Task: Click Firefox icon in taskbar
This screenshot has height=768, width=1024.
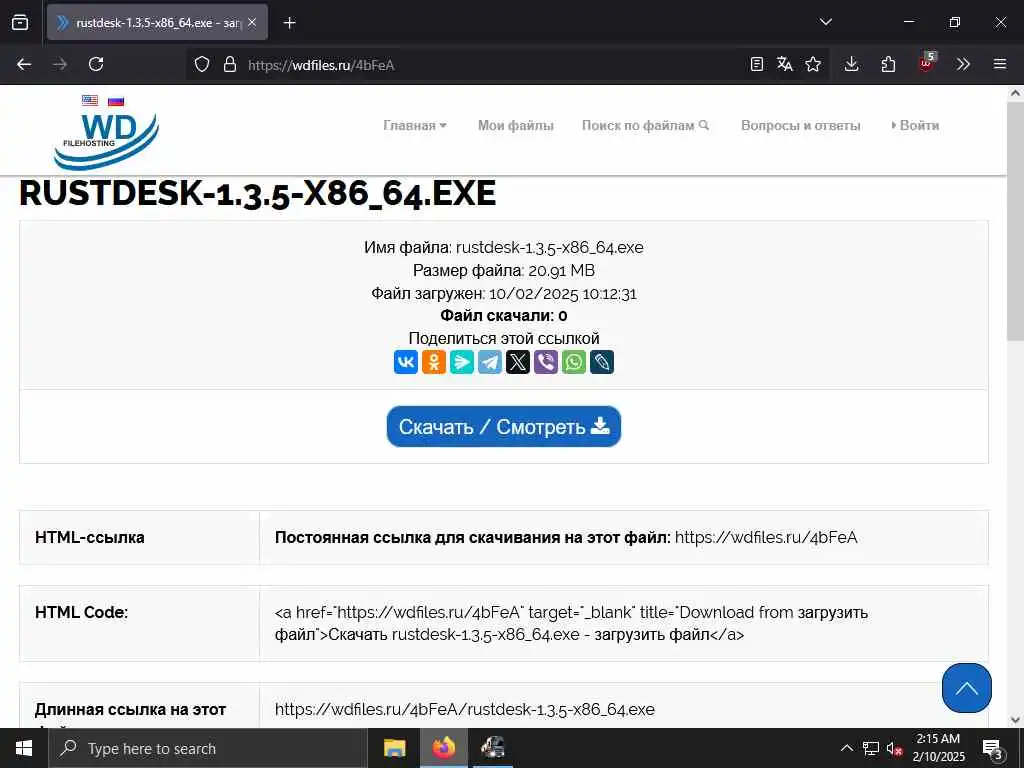Action: pos(444,748)
